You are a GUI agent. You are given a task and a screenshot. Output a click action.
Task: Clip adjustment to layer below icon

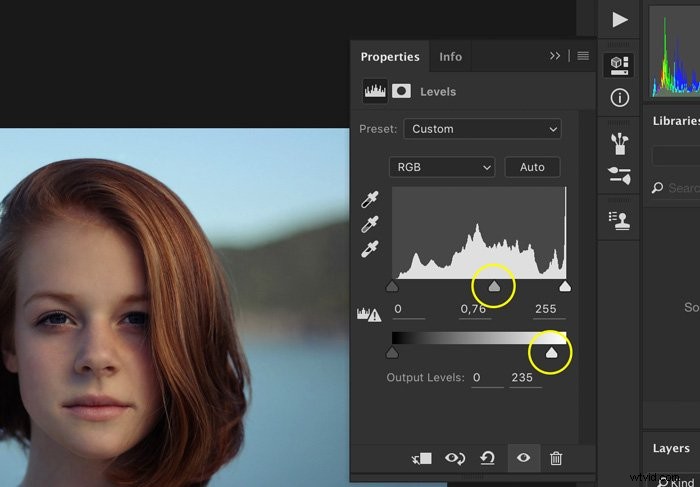[x=421, y=458]
